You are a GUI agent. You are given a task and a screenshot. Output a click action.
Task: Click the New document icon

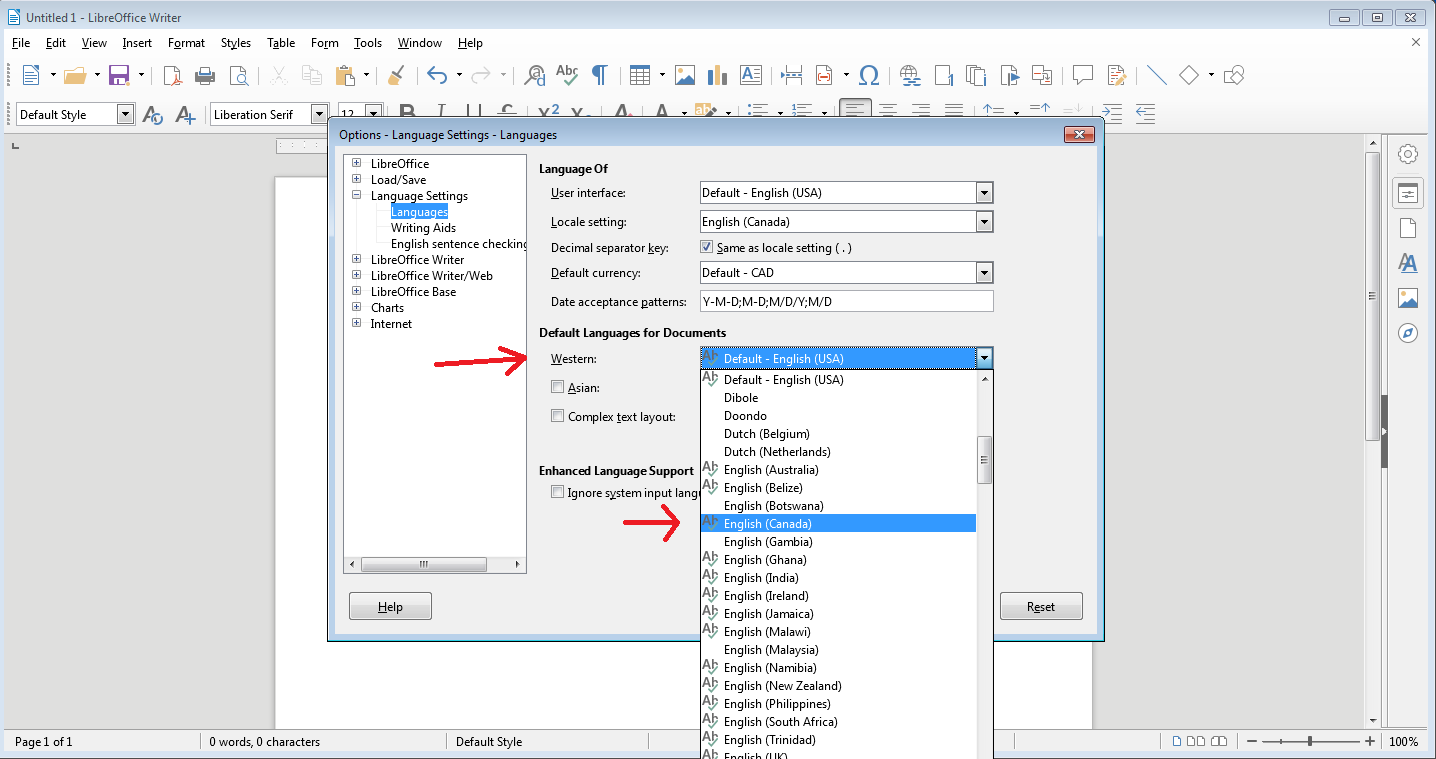pos(31,75)
